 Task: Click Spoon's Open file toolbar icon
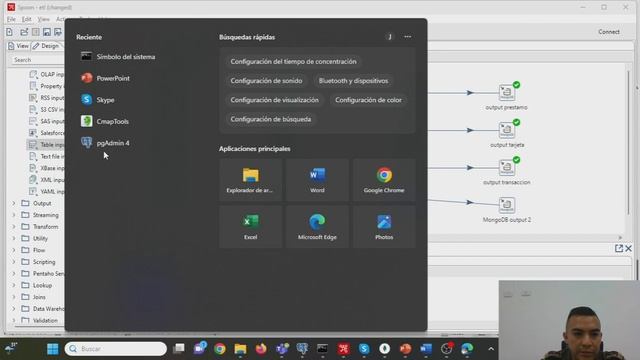(24, 32)
